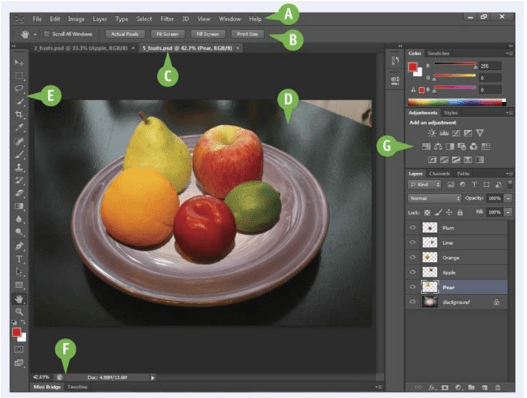The height and width of the screenshot is (398, 527).
Task: Select the Zoom tool in the toolbox
Action: tap(19, 312)
